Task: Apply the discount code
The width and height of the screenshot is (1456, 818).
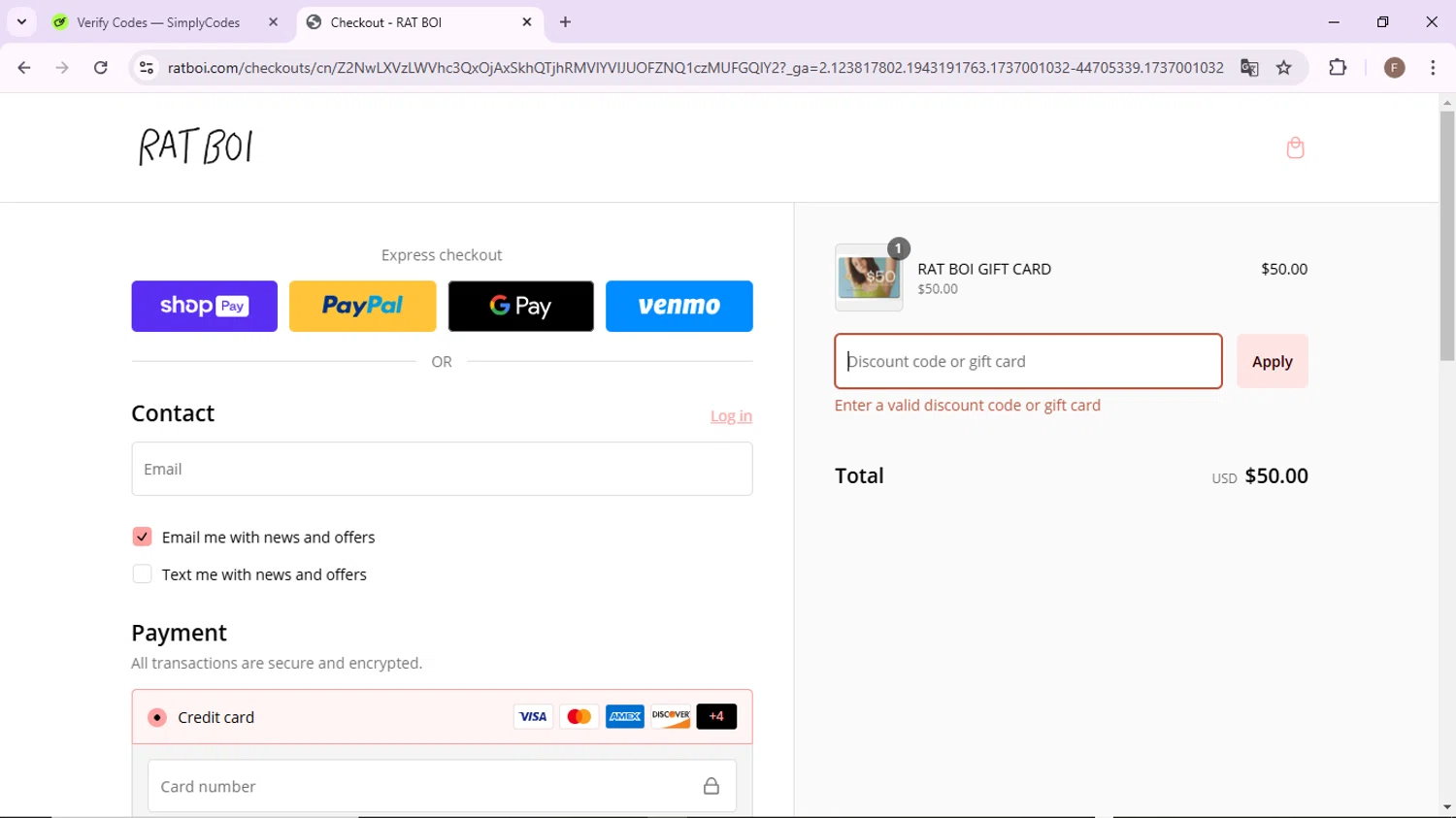Action: 1273,361
